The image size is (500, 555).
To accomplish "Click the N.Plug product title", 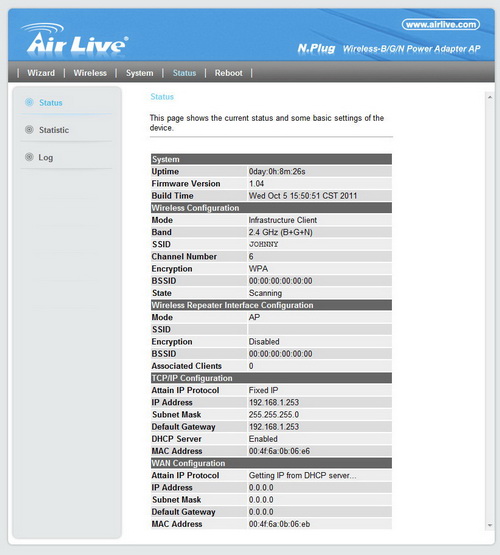I will [x=316, y=48].
